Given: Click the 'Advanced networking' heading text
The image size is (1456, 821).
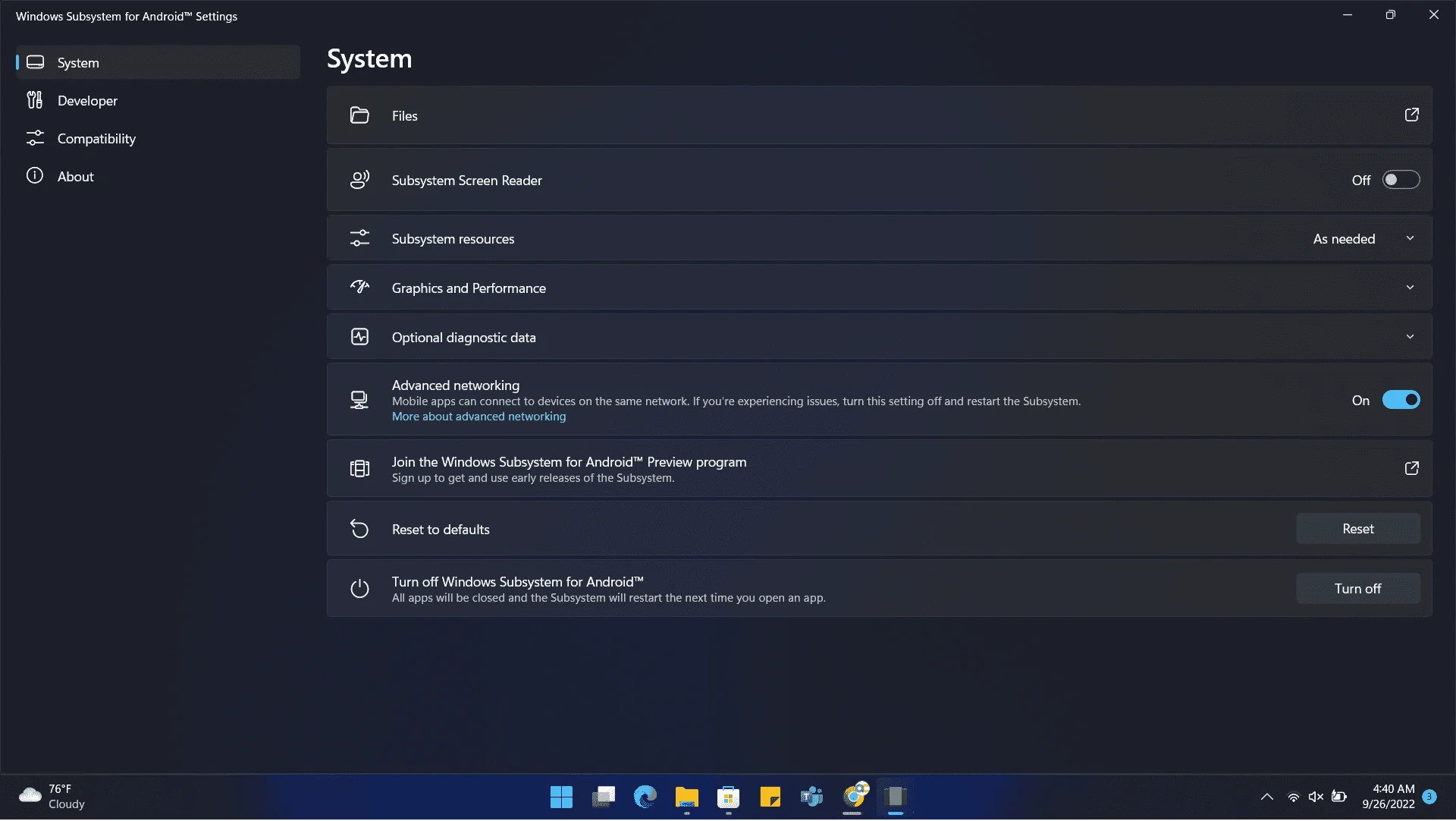Looking at the screenshot, I should click(456, 385).
